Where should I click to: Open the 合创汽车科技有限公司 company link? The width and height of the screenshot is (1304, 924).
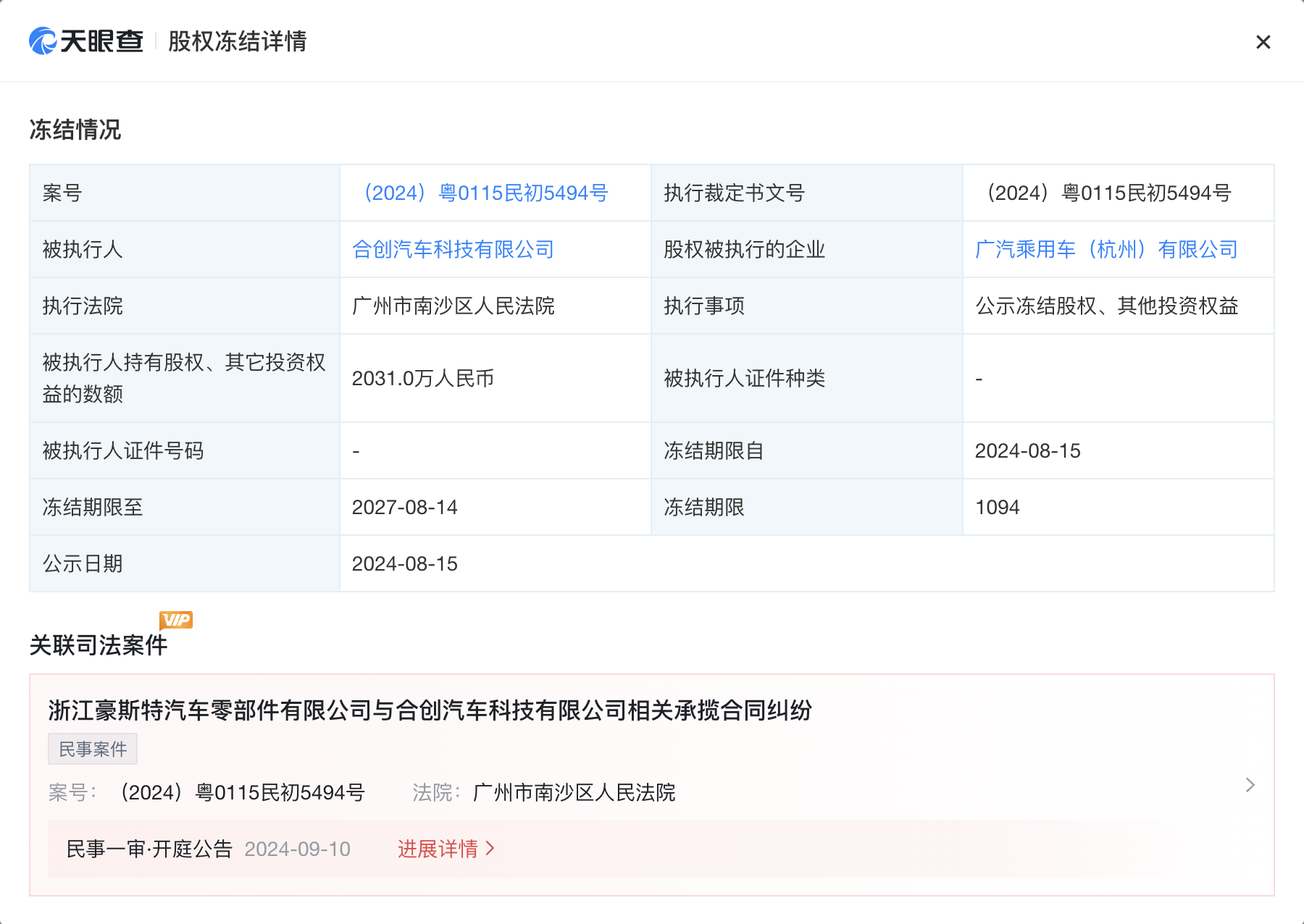point(453,250)
